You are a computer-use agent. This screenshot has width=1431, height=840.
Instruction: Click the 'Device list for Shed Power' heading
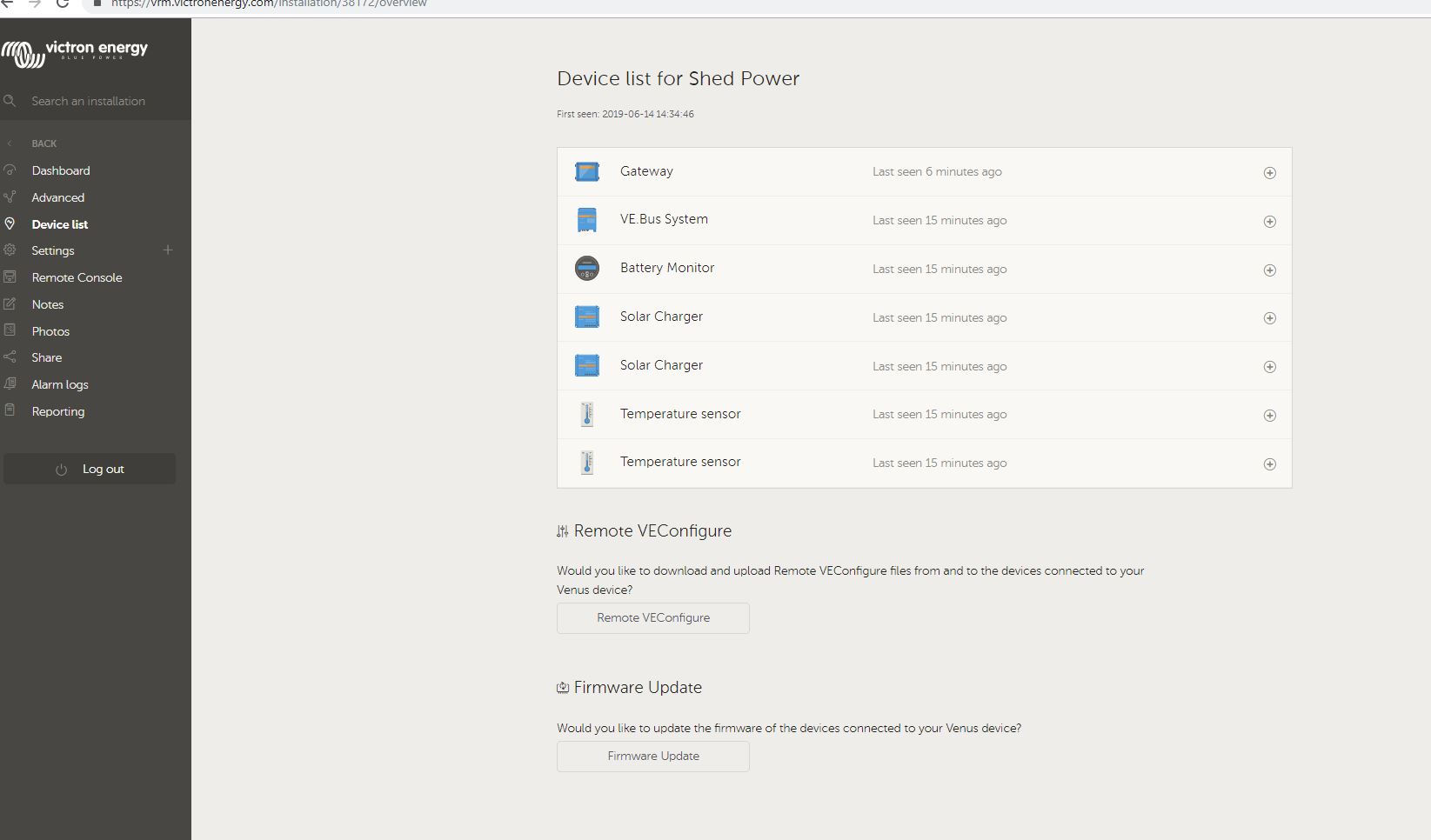tap(678, 78)
